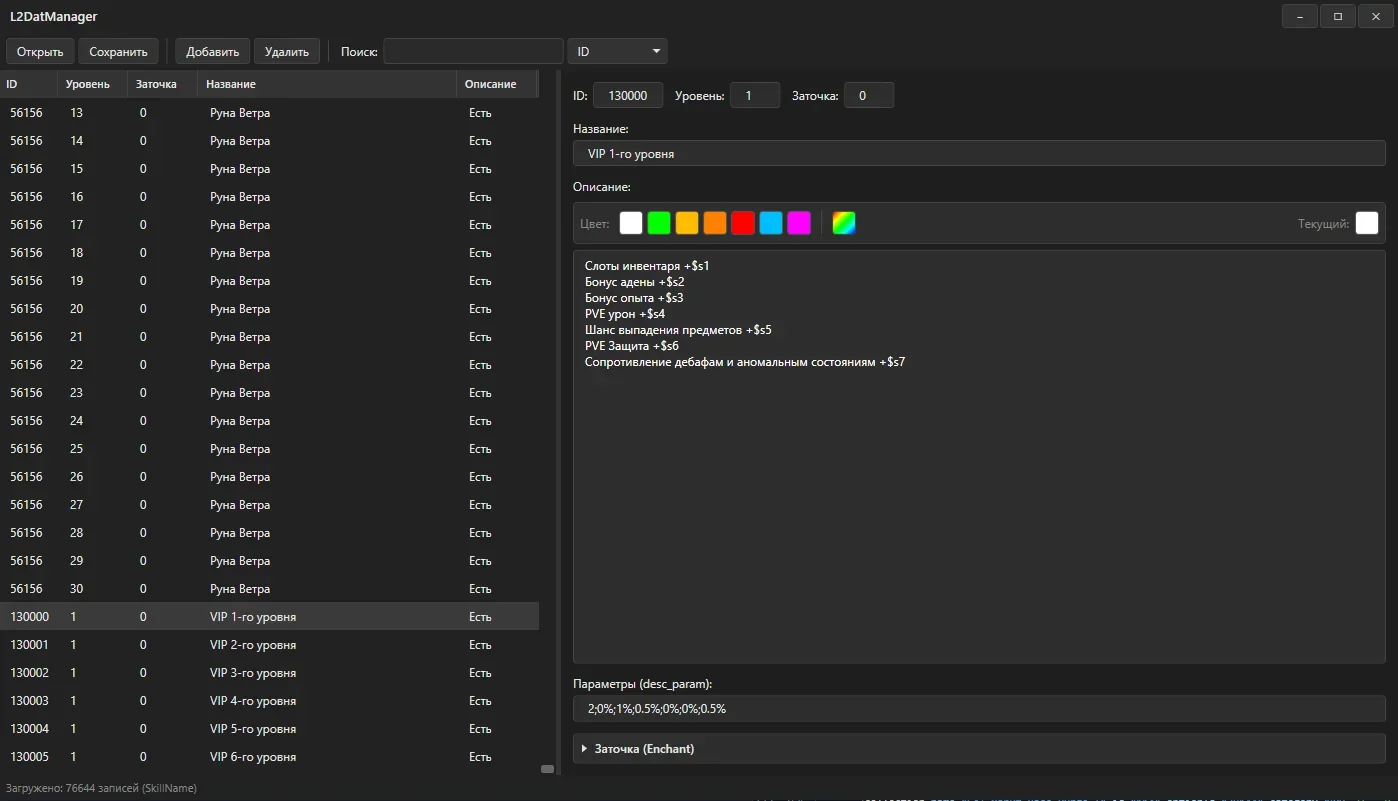1398x801 pixels.
Task: Sort by the ID column header
Action: point(30,84)
